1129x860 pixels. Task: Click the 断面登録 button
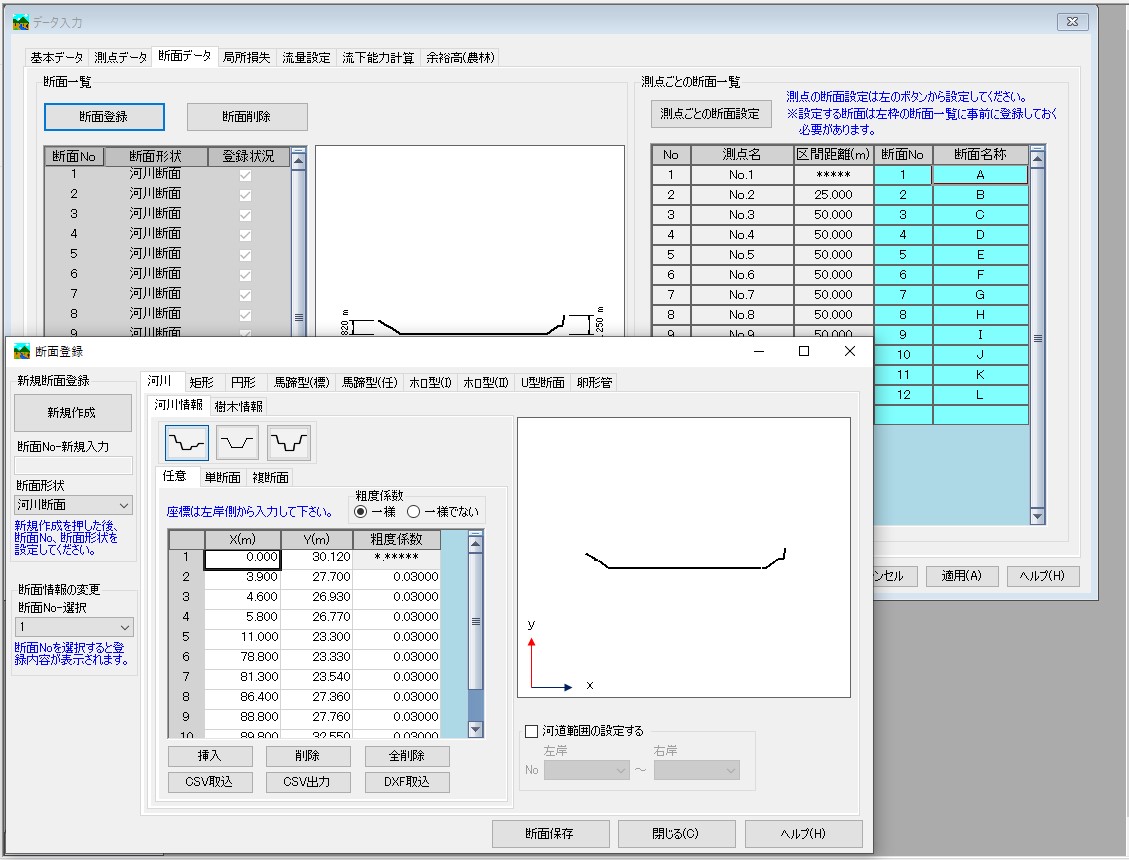pyautogui.click(x=104, y=117)
